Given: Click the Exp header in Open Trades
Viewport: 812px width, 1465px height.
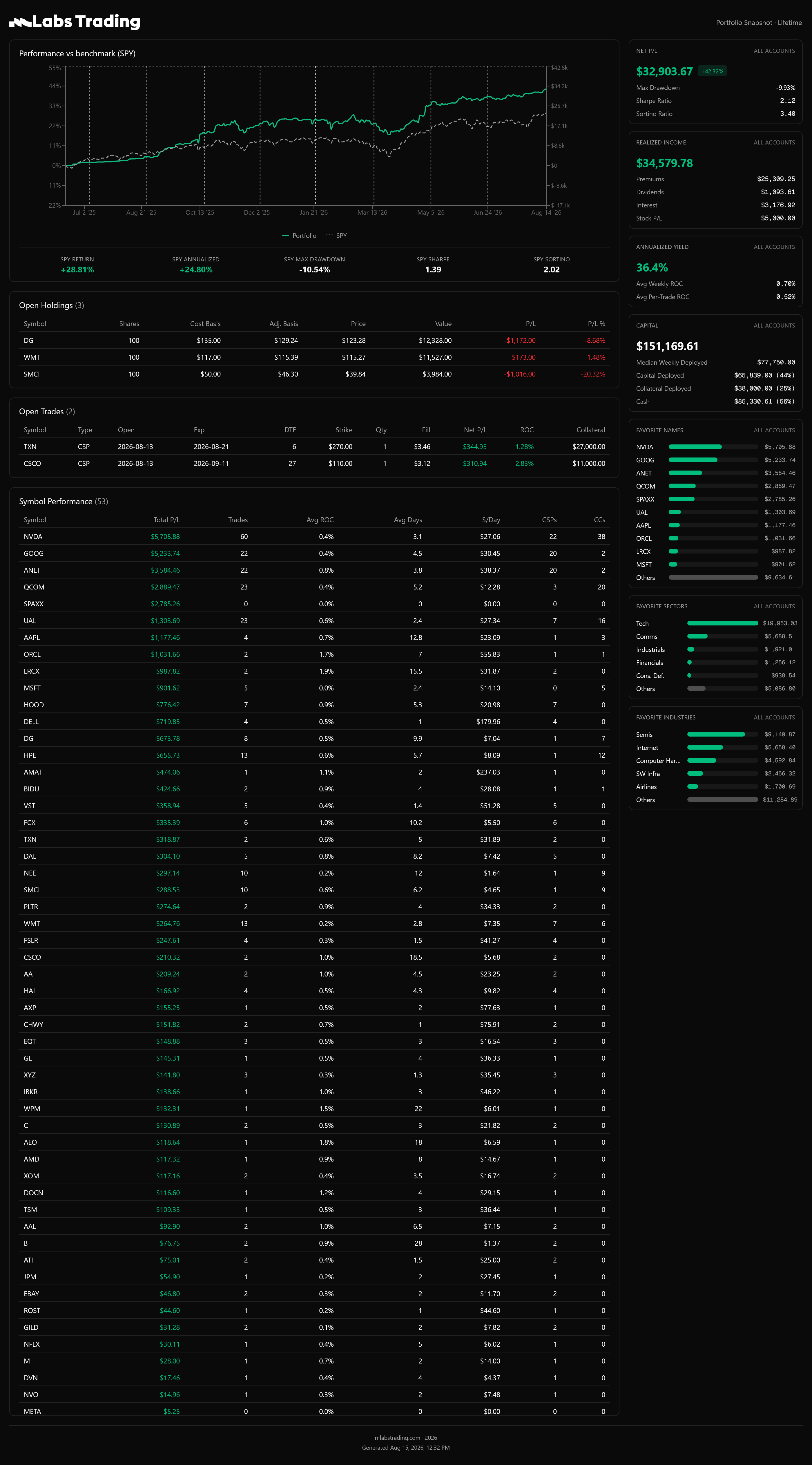Looking at the screenshot, I should [199, 430].
